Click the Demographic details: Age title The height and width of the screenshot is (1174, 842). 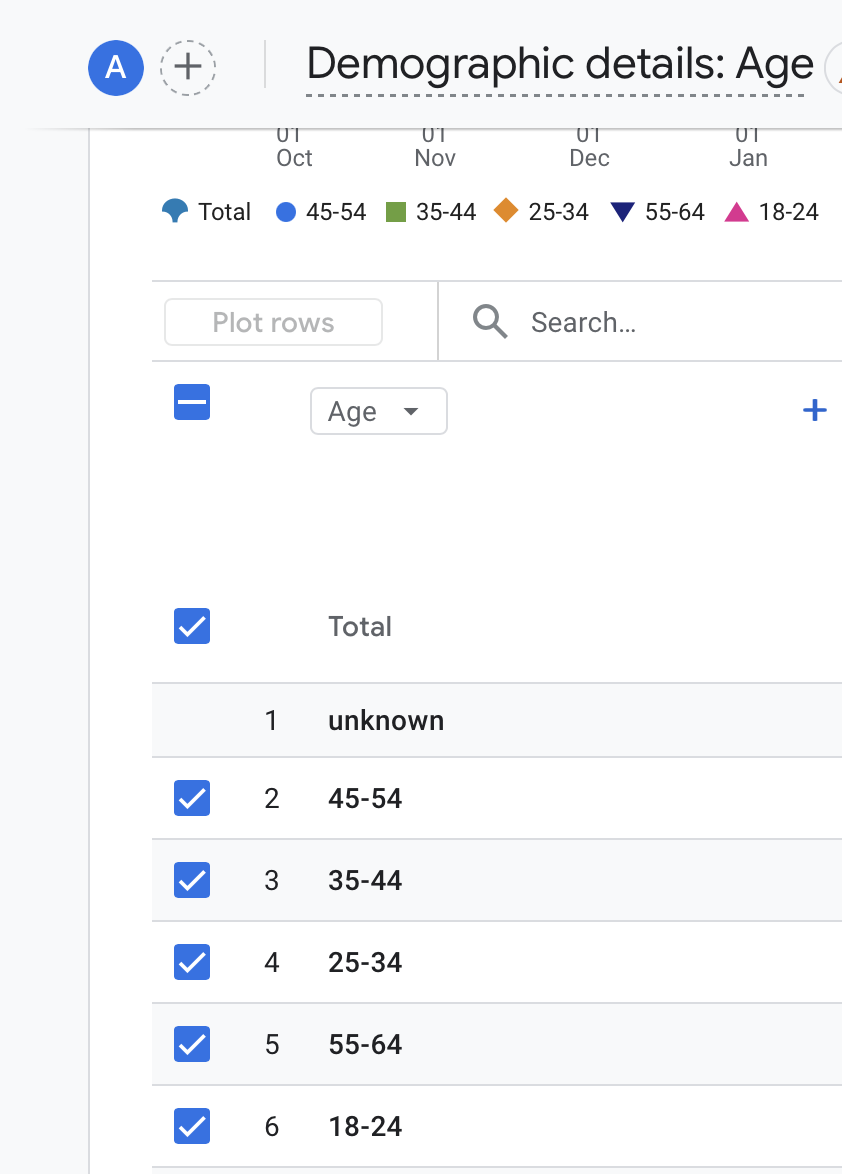[559, 65]
